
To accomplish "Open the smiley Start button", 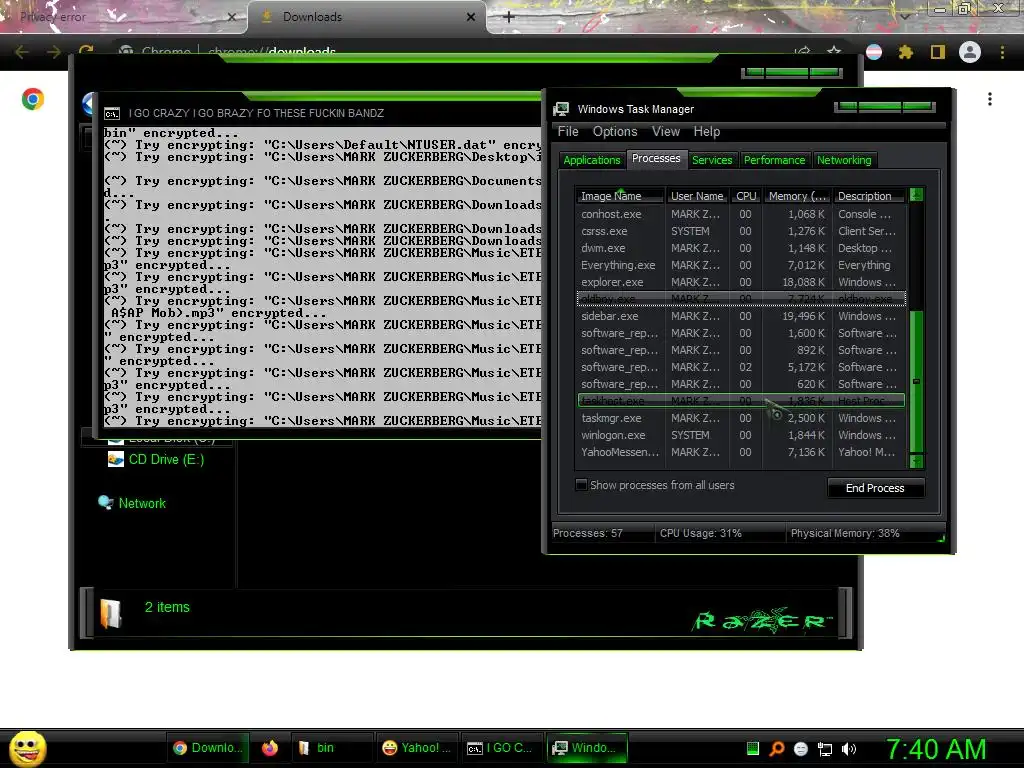I will (27, 748).
